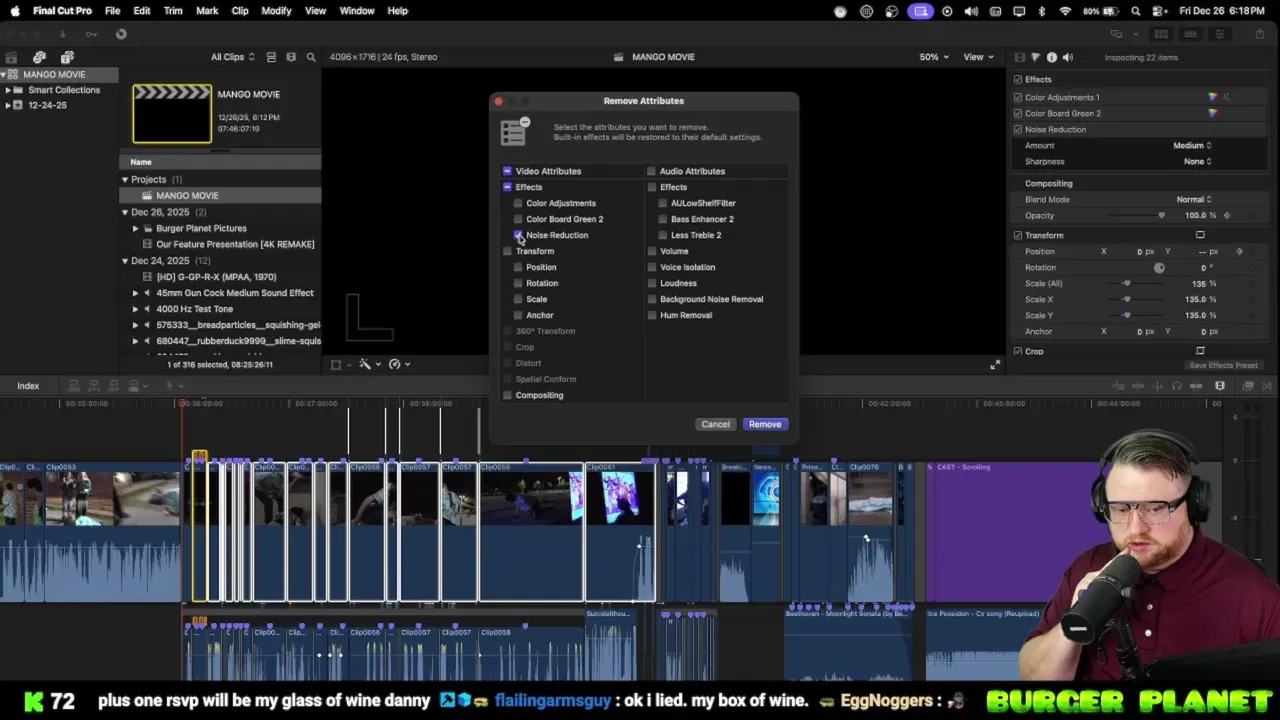Open the Mark menu

207,11
